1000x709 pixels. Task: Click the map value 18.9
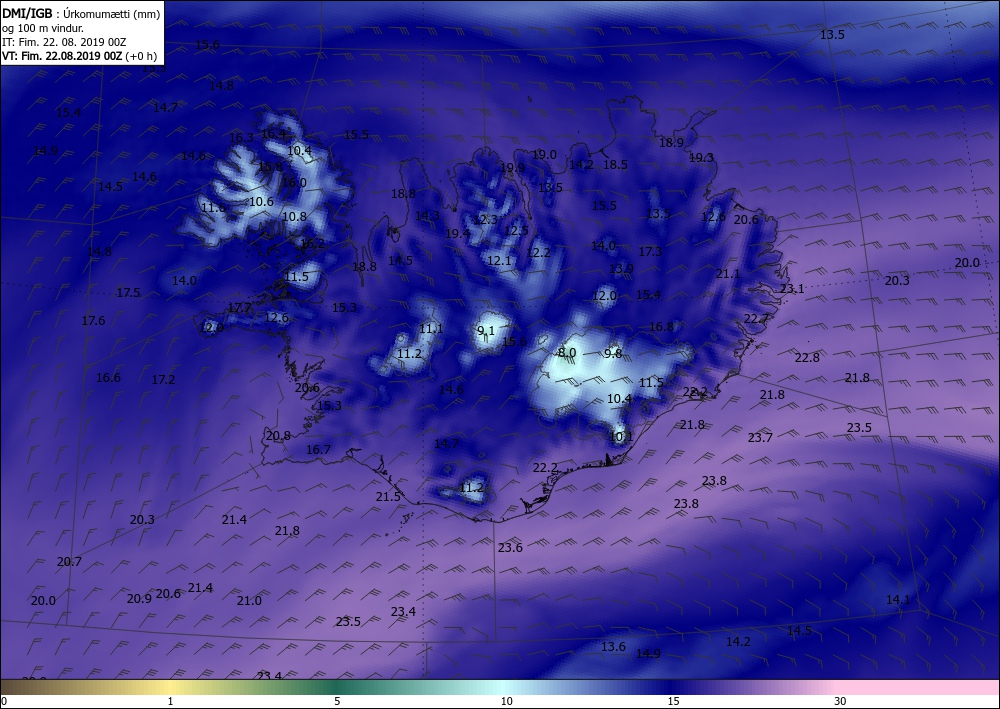click(671, 143)
